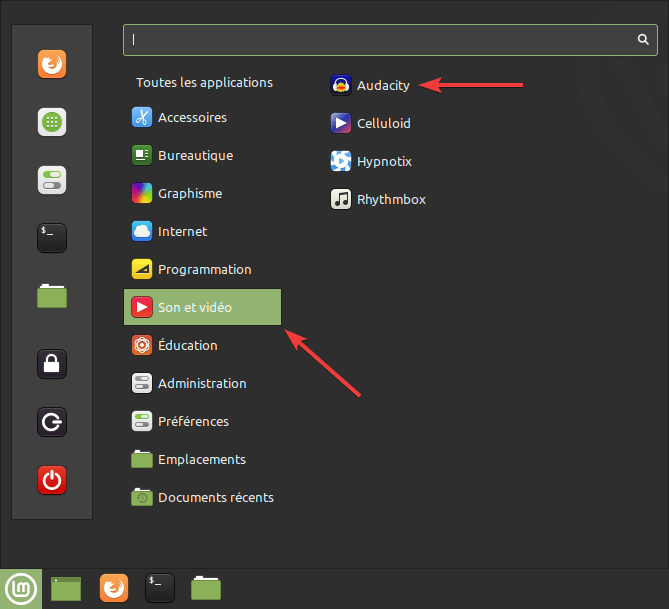This screenshot has width=669, height=609.
Task: Launch Celluloid by its name
Action: [384, 123]
